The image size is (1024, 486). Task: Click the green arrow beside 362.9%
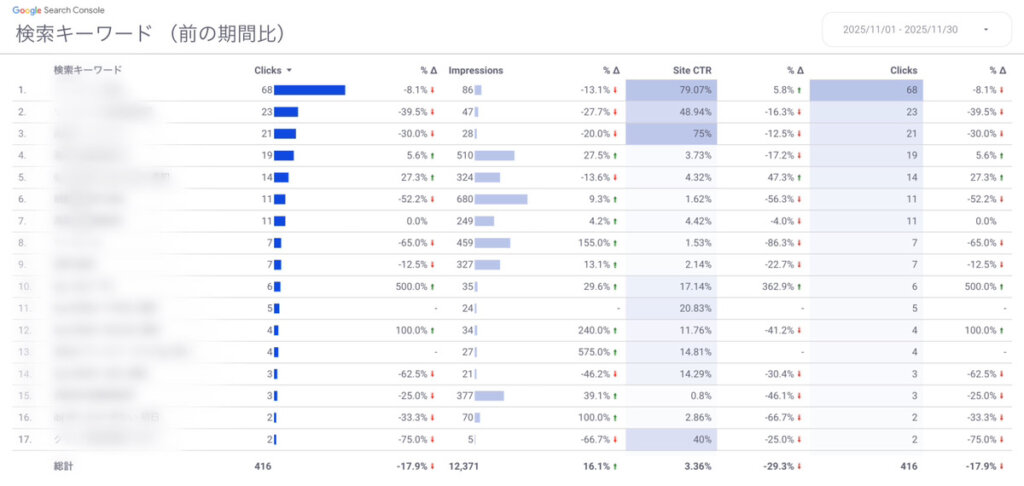tap(800, 286)
